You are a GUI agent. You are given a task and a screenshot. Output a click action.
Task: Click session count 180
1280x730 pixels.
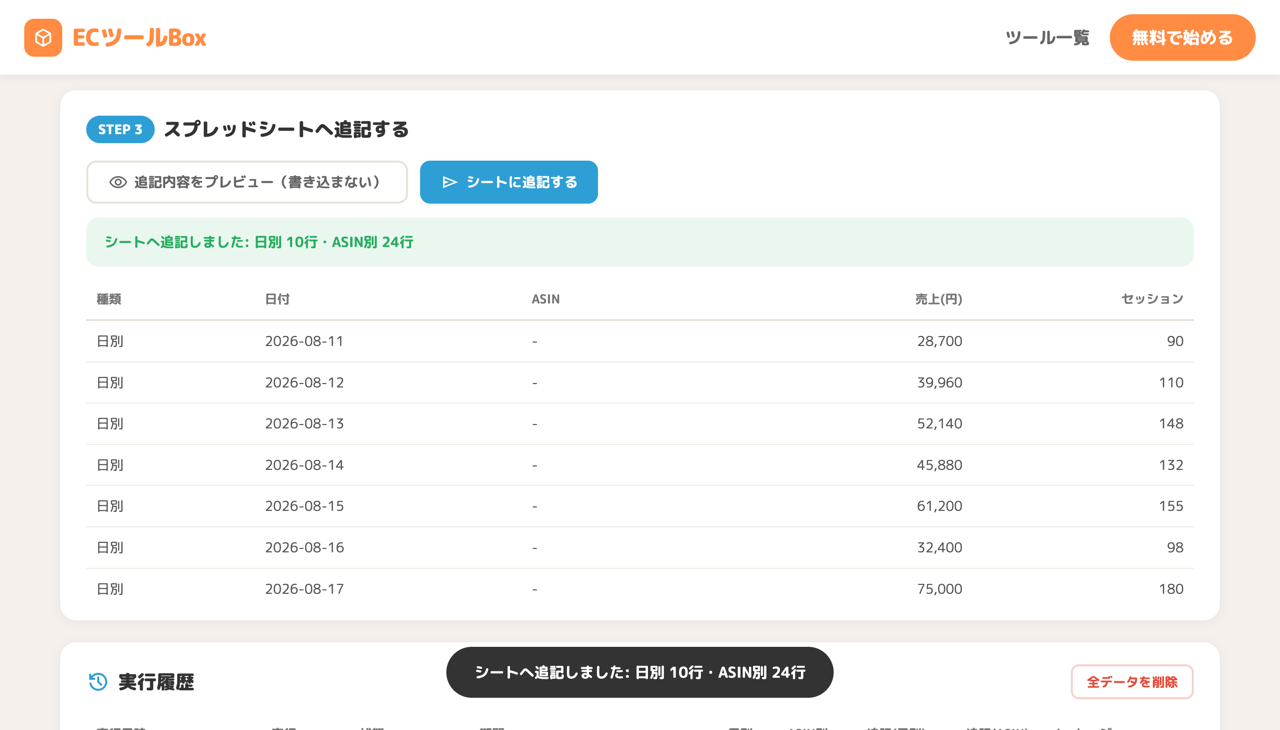point(1171,589)
